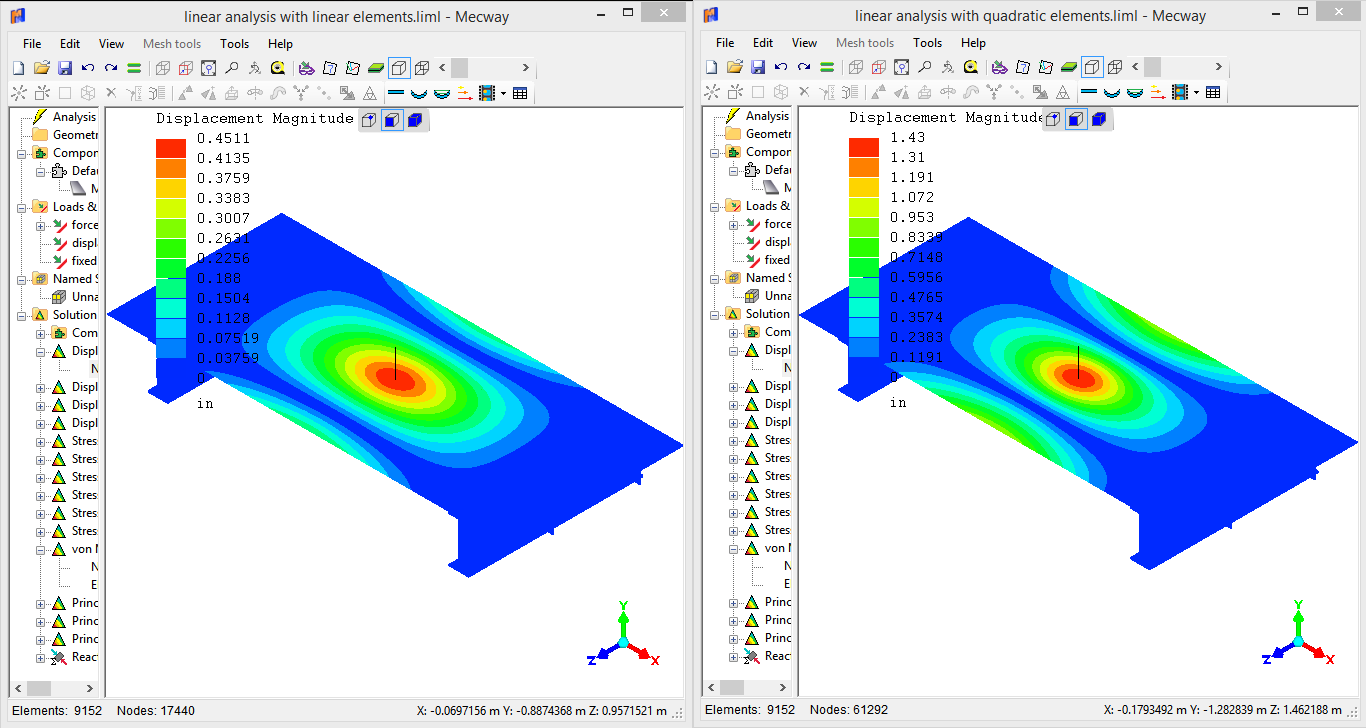Select Geometry item in quadratic window tree

pyautogui.click(x=768, y=134)
